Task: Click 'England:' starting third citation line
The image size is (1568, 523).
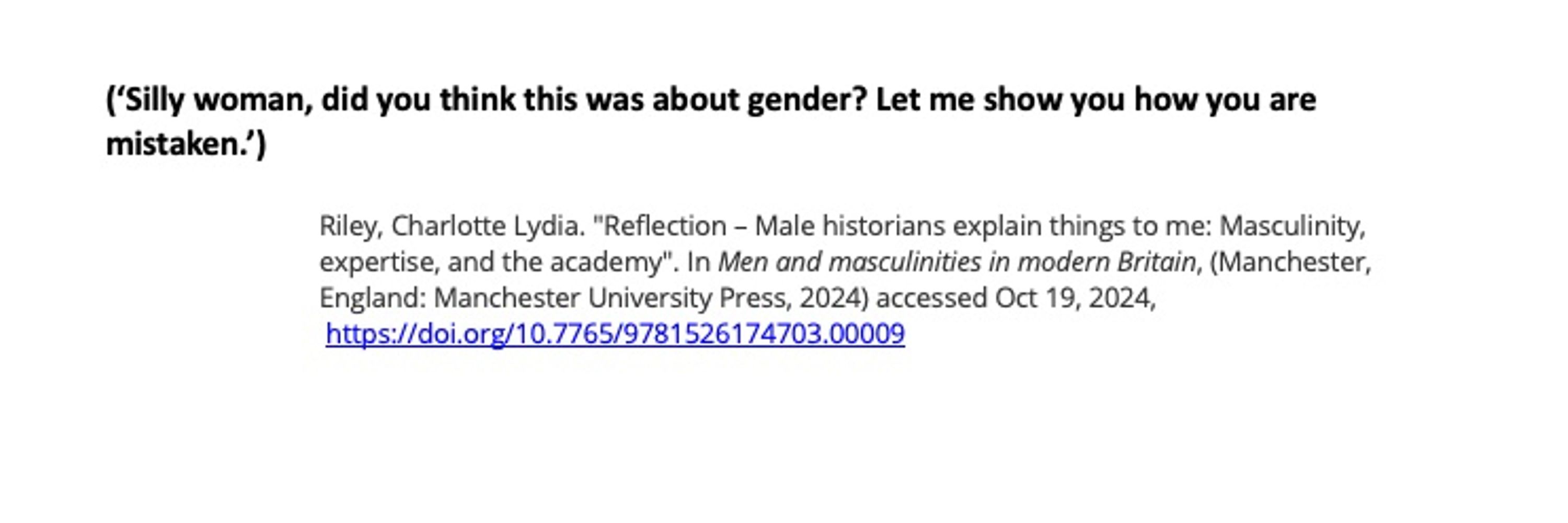Action: click(373, 298)
